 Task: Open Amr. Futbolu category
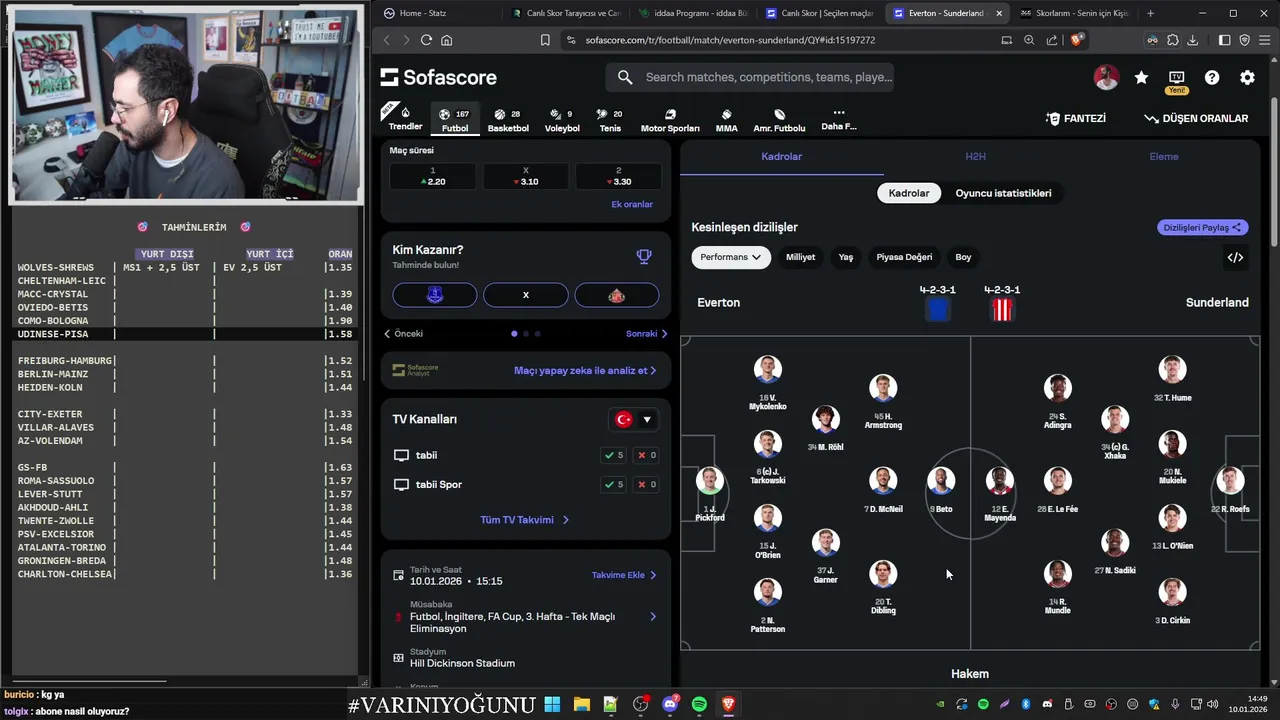[779, 119]
